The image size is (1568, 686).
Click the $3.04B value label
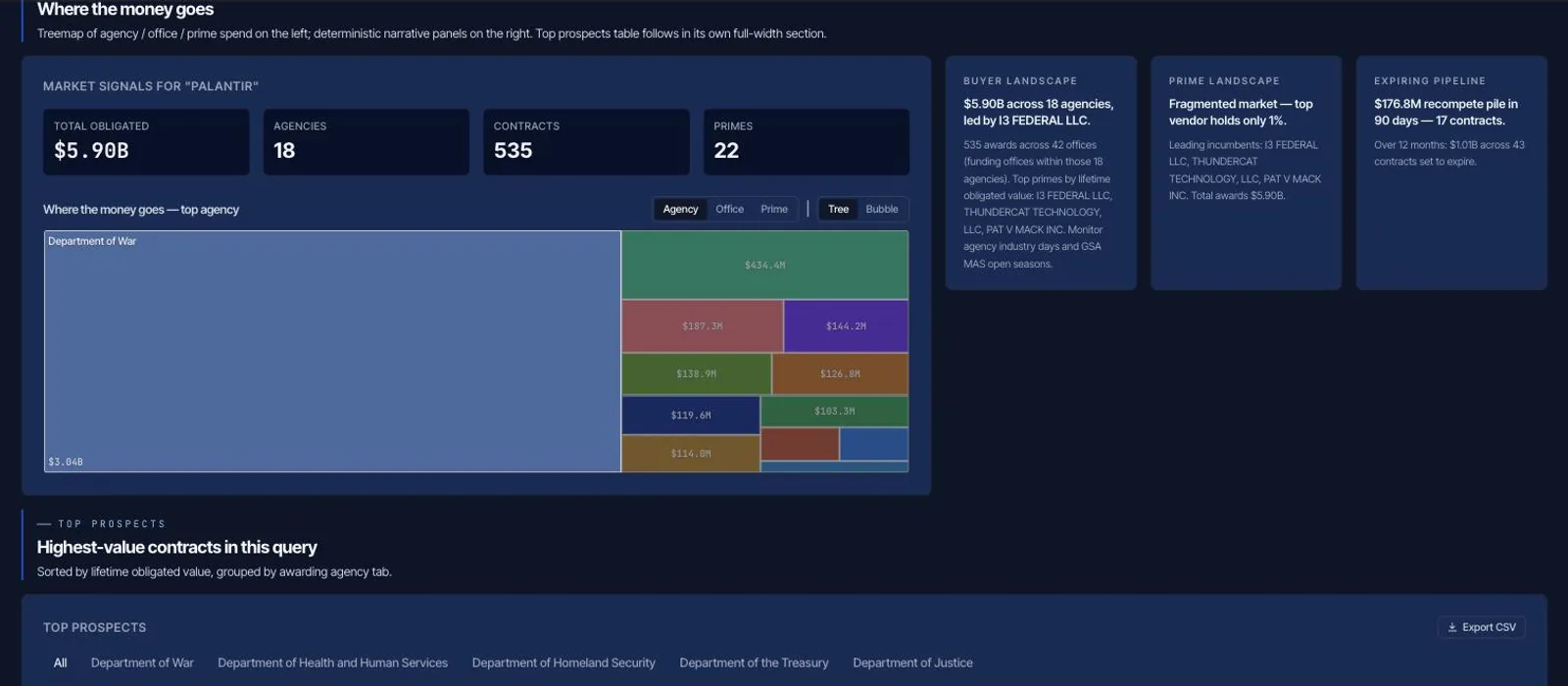point(66,462)
